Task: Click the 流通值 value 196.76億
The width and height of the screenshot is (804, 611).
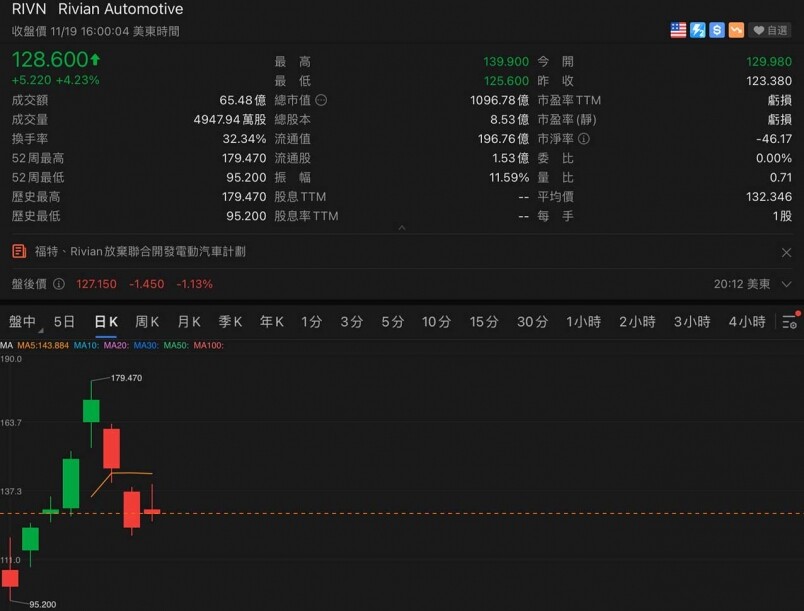Action: (x=504, y=139)
